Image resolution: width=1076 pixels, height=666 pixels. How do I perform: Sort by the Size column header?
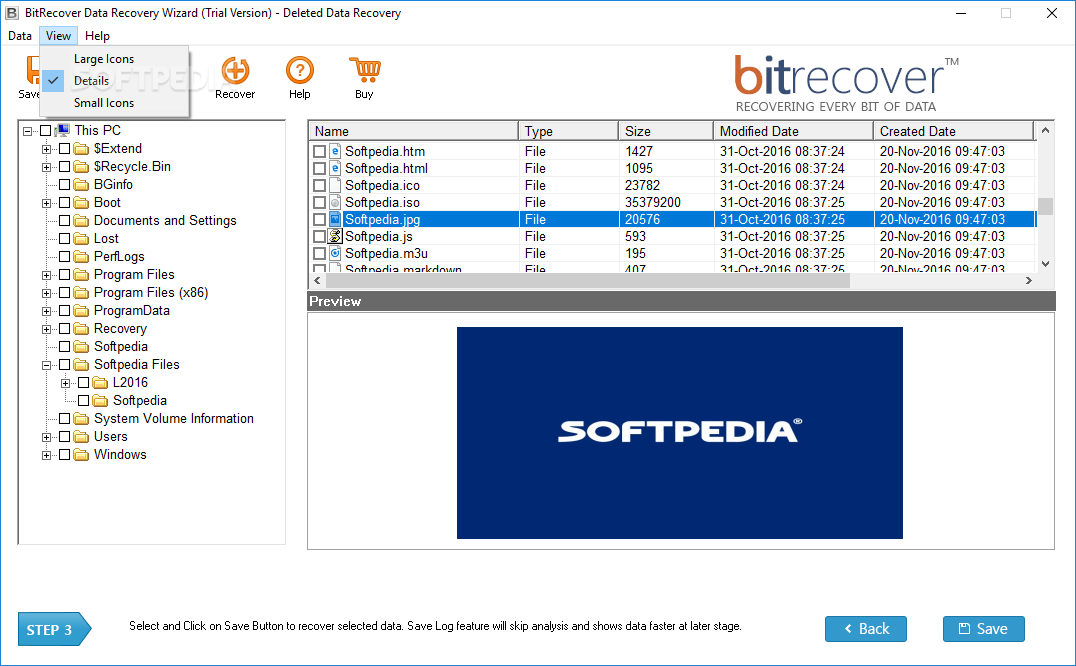[x=666, y=131]
